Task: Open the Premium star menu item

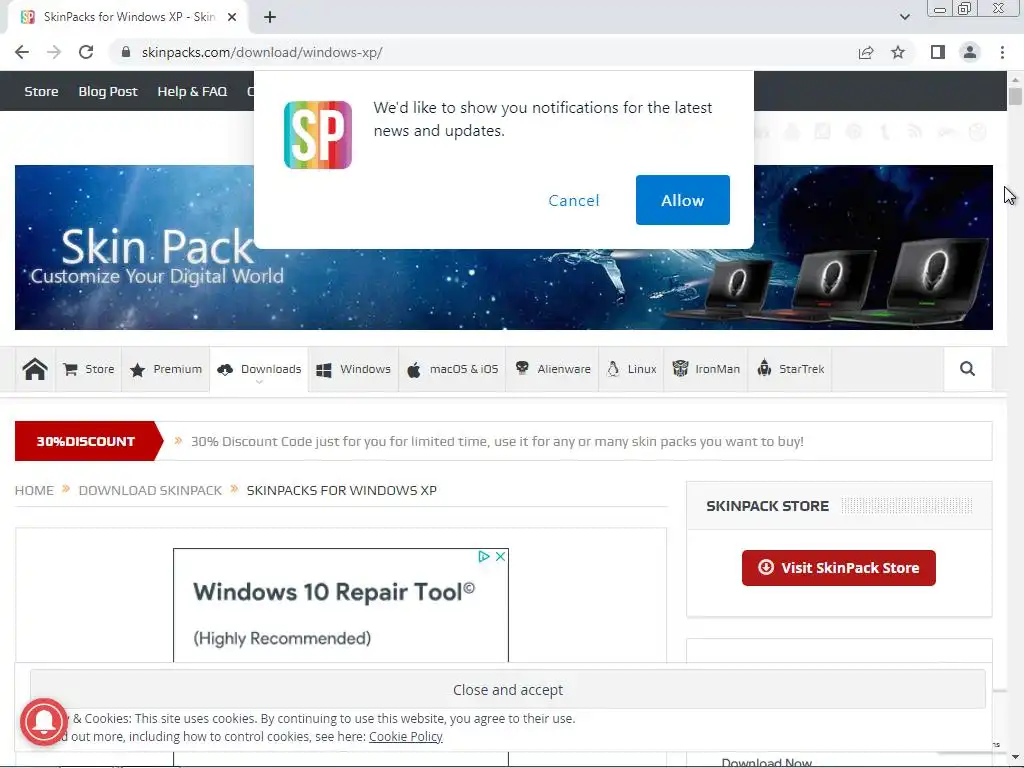Action: (166, 369)
